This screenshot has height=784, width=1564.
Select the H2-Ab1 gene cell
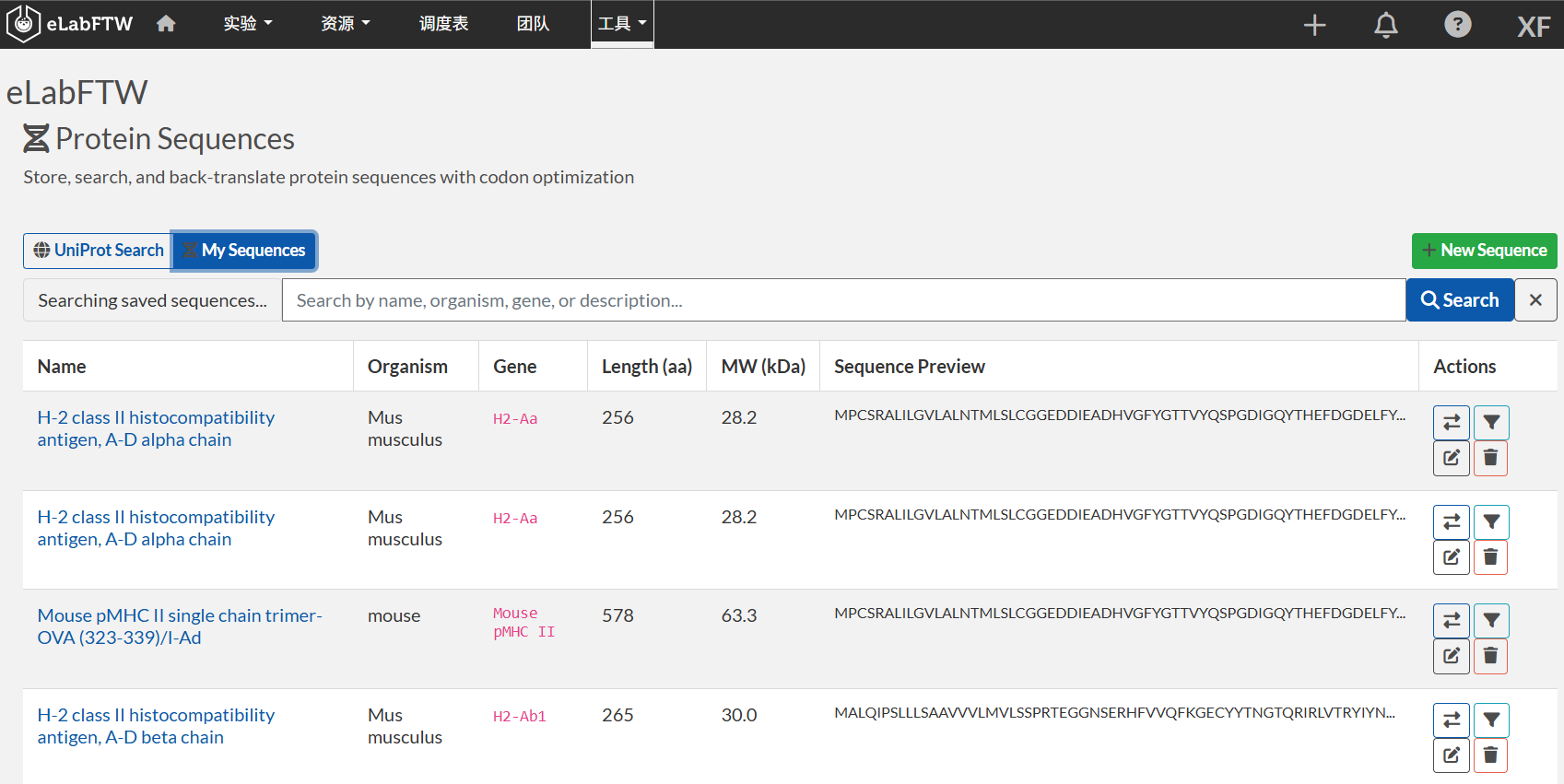pos(520,717)
